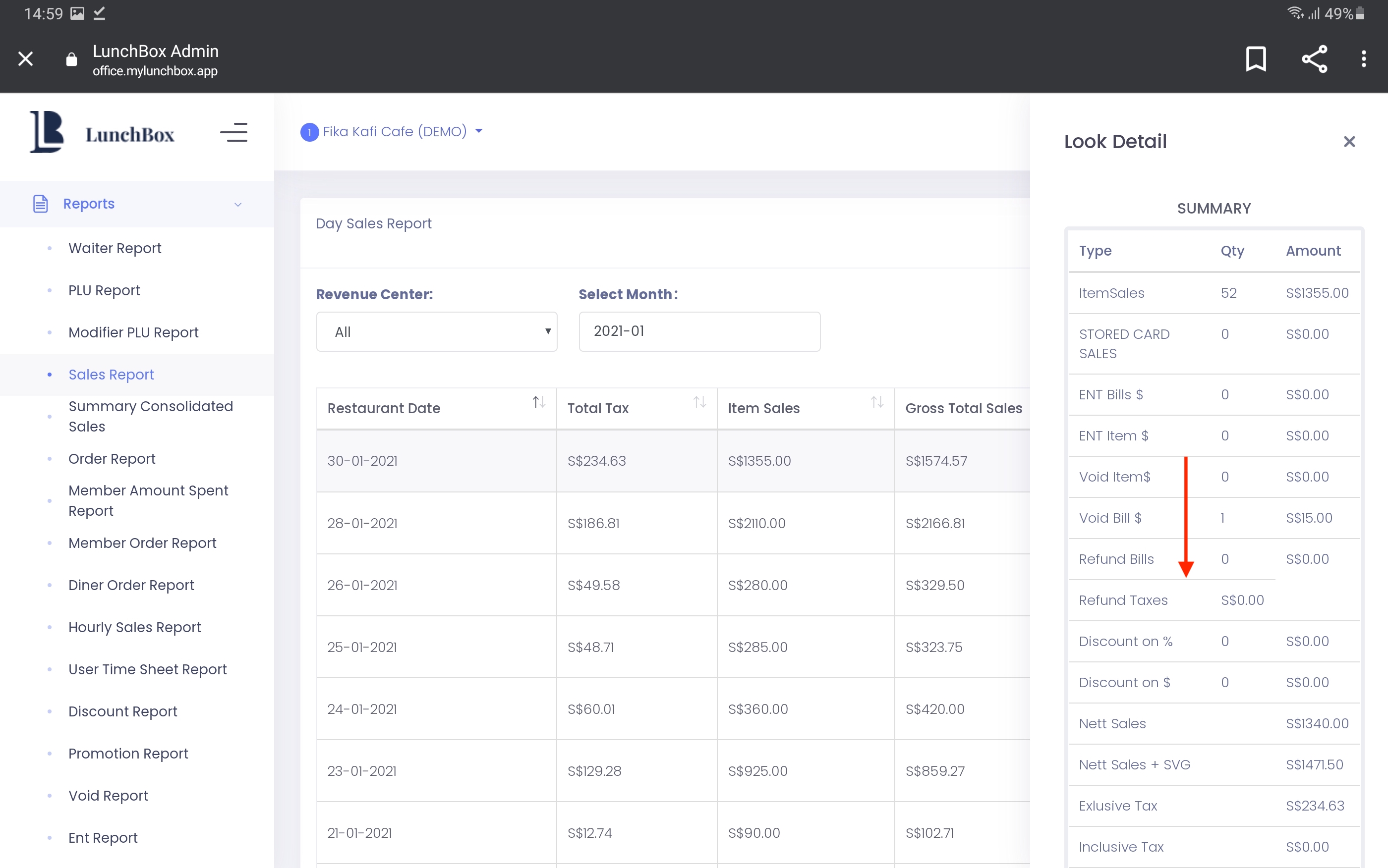Open the Waiter Report menu item

(x=115, y=248)
